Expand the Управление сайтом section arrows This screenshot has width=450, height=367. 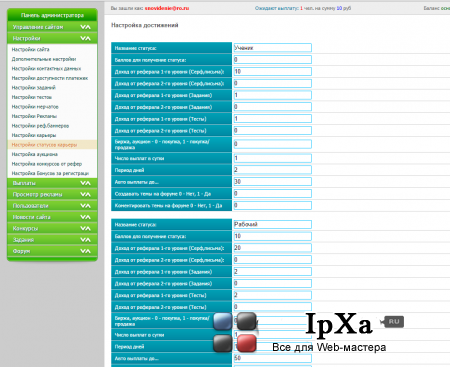pyautogui.click(x=85, y=27)
